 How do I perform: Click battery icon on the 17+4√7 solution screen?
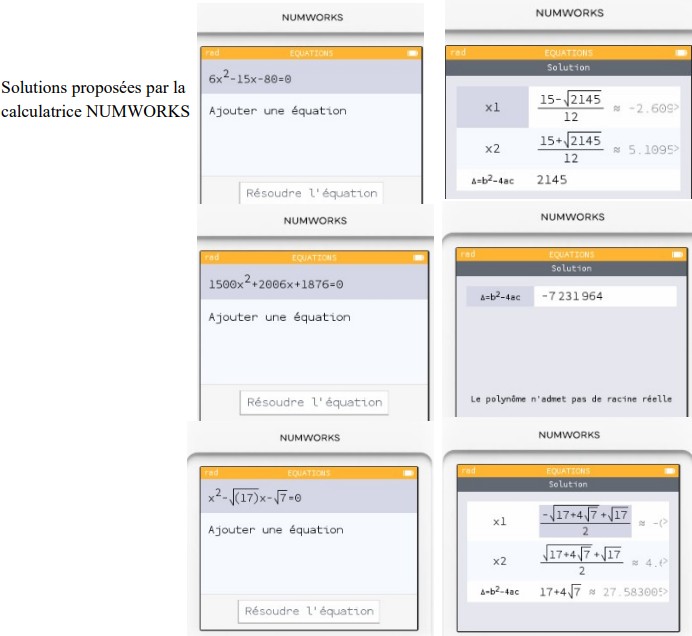point(670,470)
